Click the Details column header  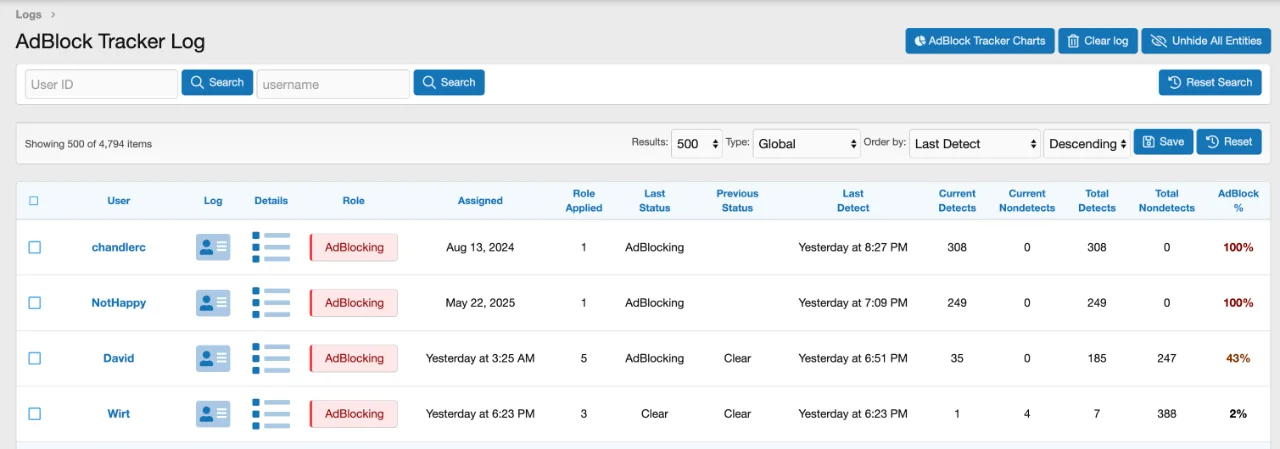coord(271,201)
